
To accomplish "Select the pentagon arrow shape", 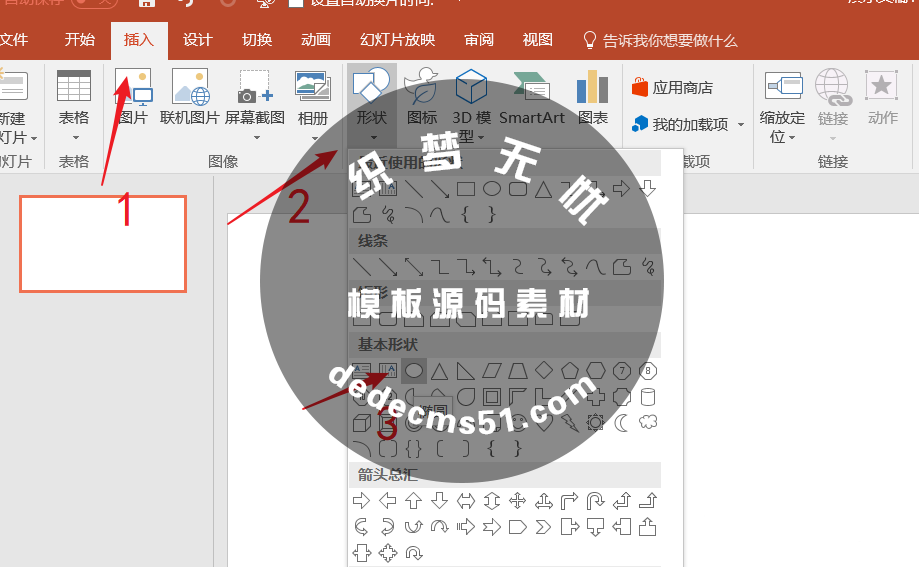I will [x=518, y=527].
